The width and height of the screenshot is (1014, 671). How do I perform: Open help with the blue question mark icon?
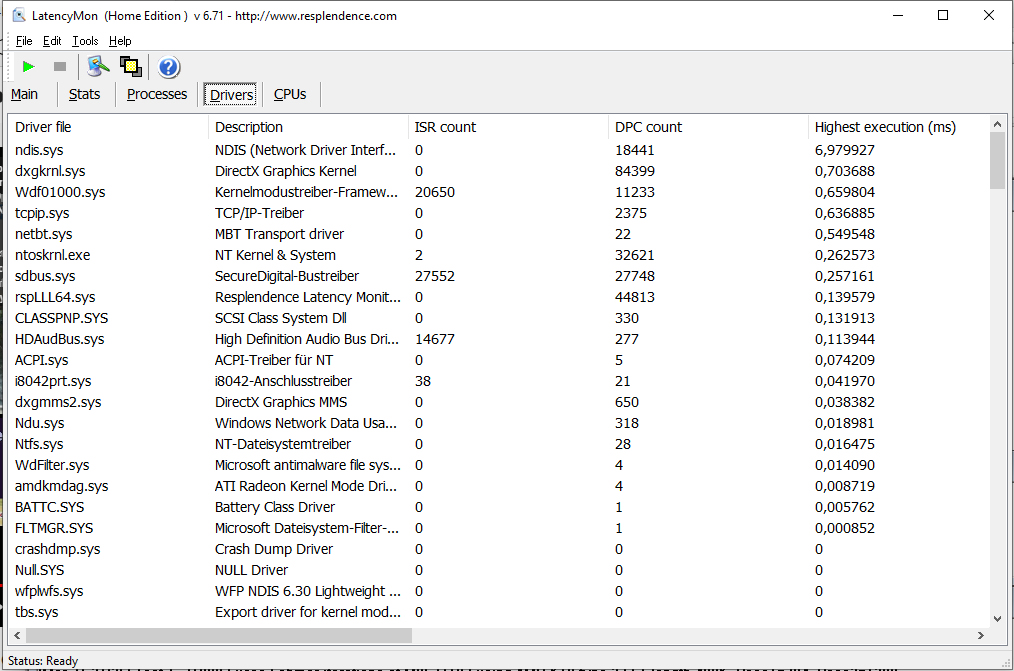point(169,67)
